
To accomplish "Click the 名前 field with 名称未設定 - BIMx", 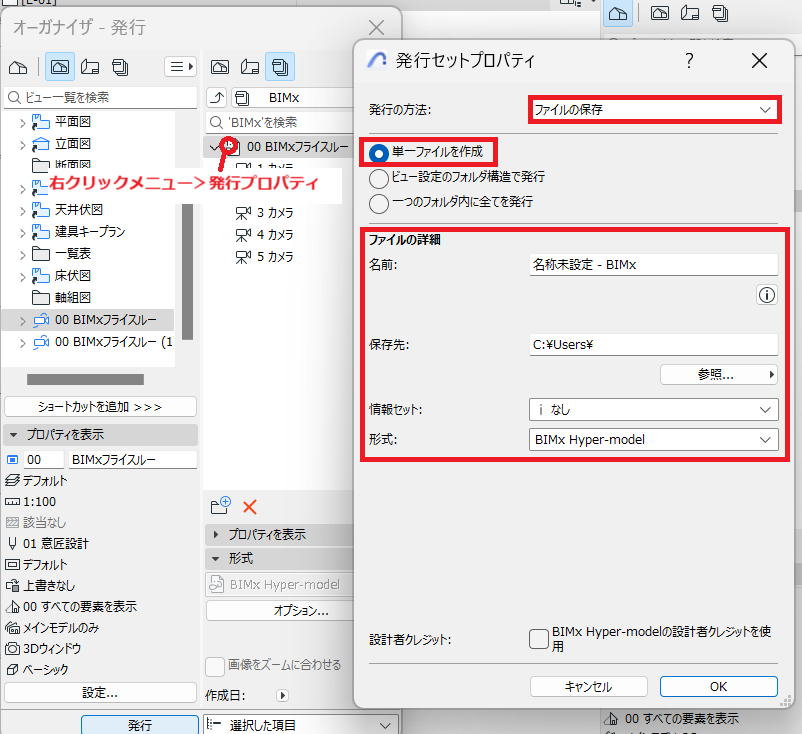I will point(654,264).
